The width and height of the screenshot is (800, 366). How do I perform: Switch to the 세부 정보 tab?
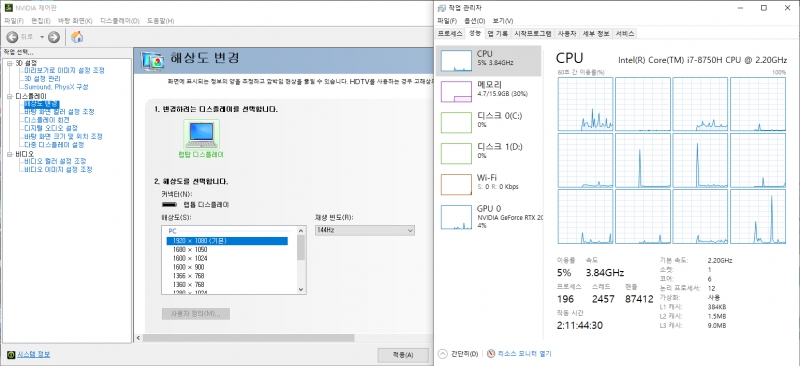click(596, 34)
